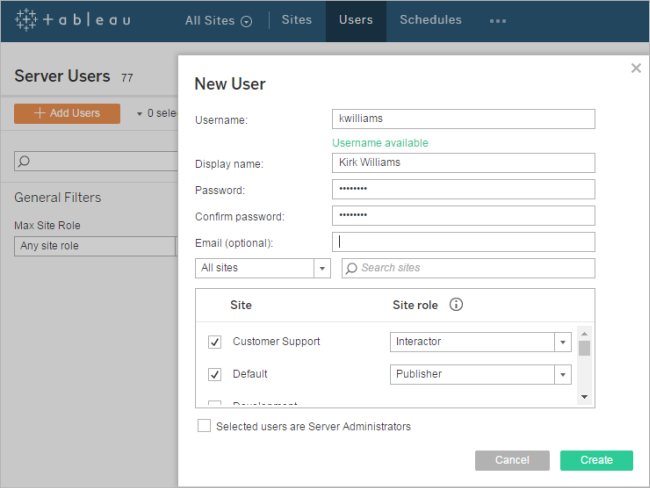Click the Username available message

point(380,143)
